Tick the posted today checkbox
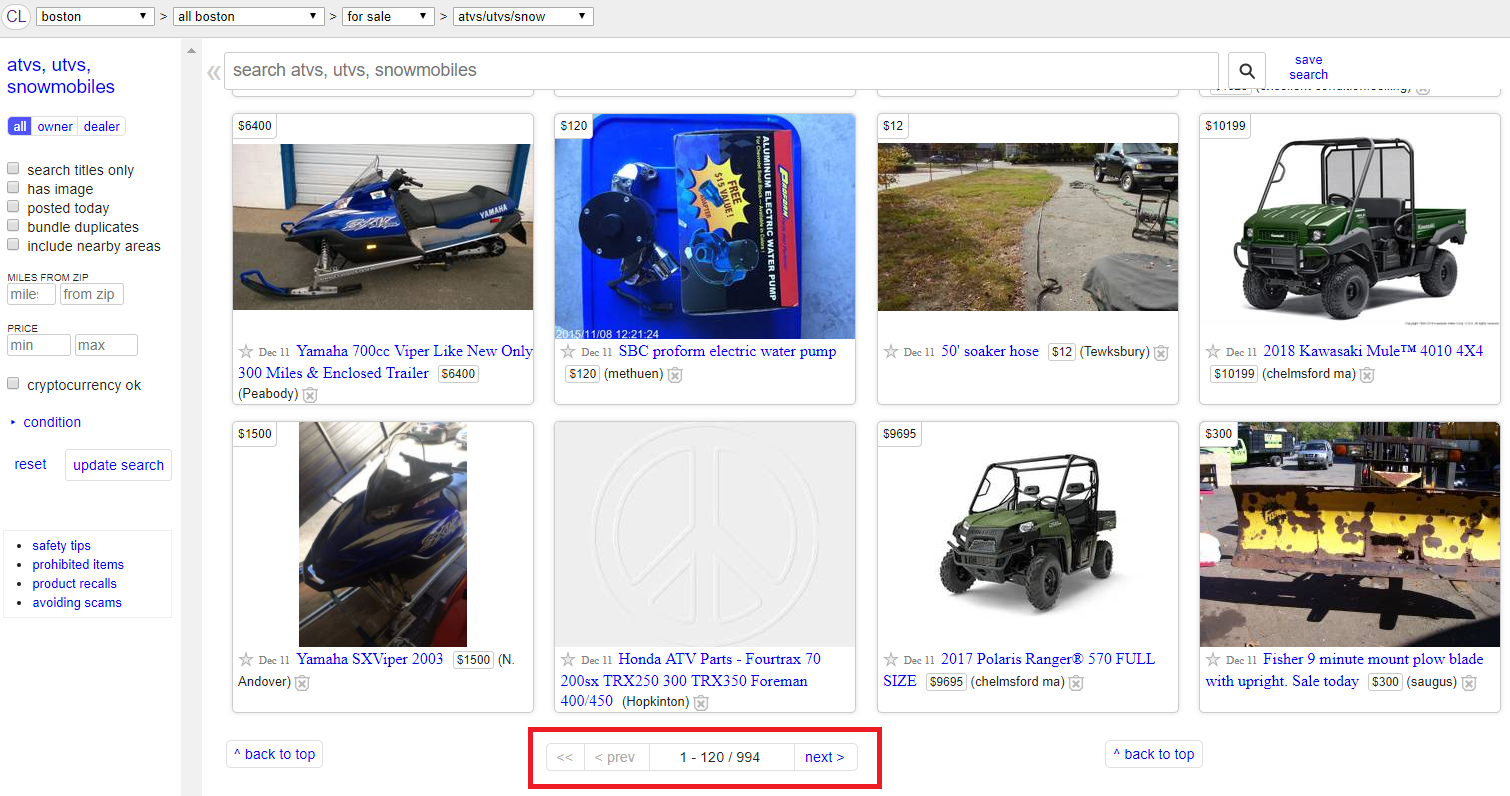This screenshot has width=1510, height=796. click(13, 207)
